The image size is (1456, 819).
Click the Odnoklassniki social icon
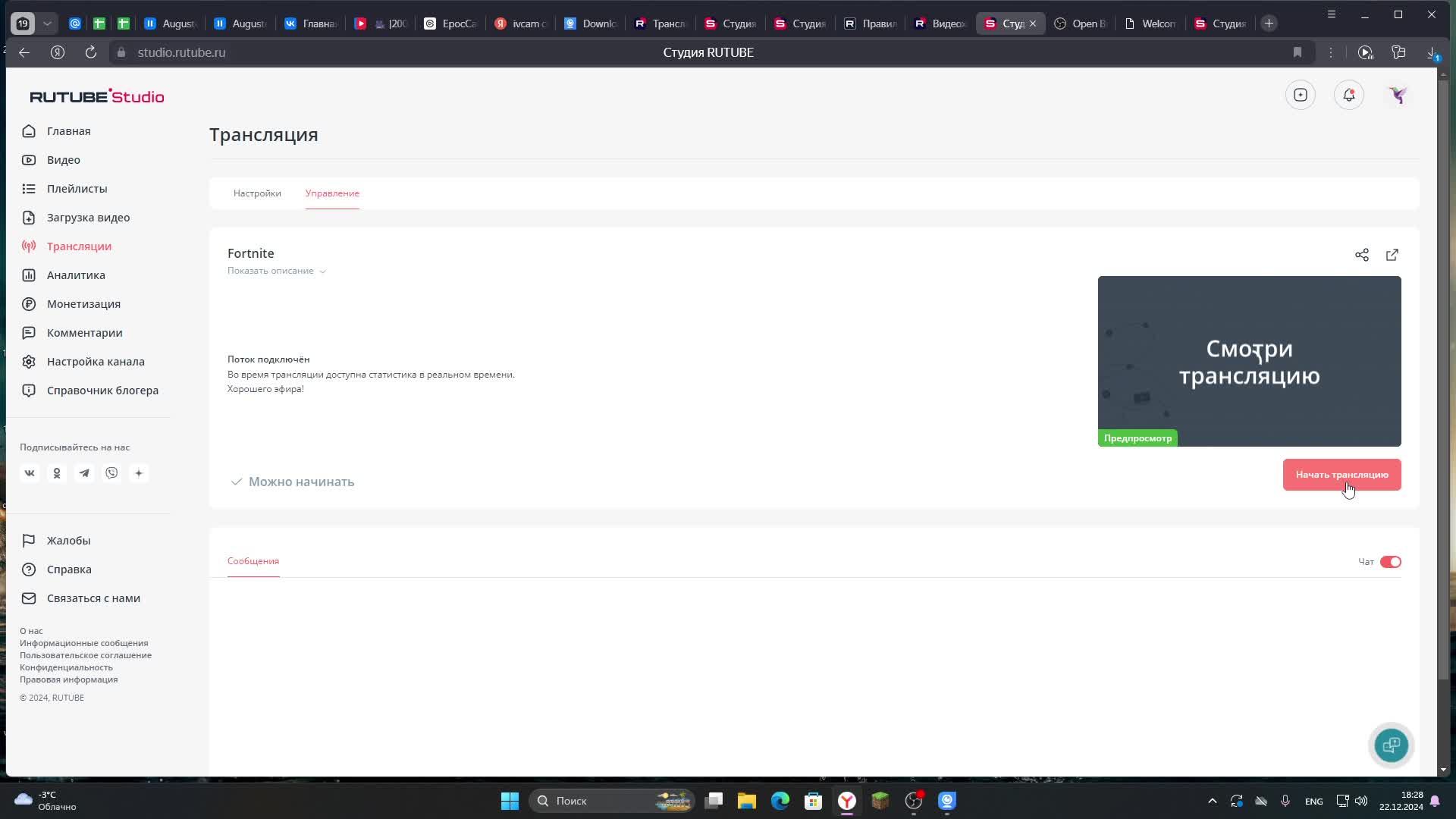point(57,473)
